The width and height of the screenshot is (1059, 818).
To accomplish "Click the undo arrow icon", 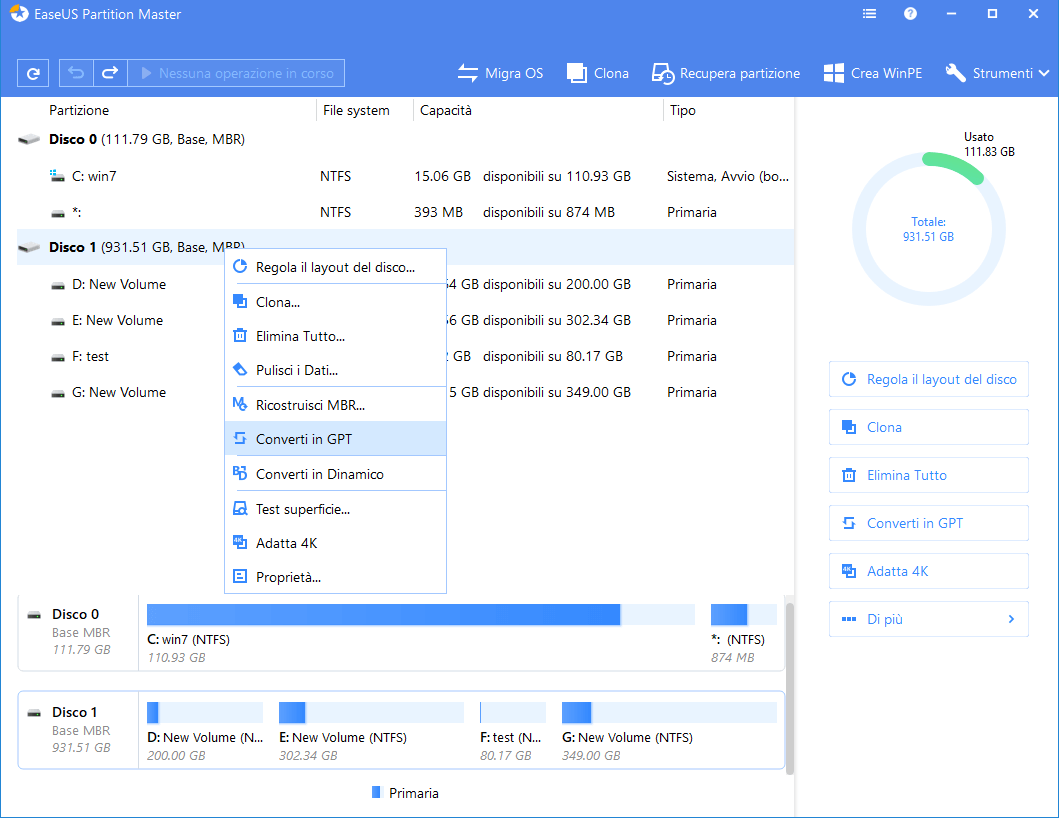I will tap(76, 73).
